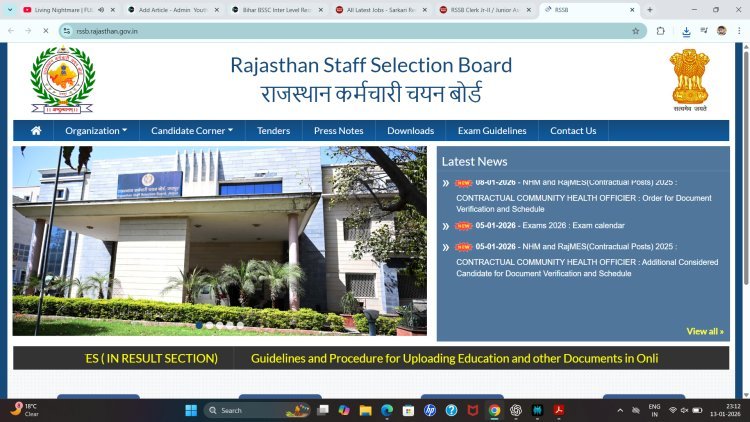Click the building photo carousel image
Image resolution: width=750 pixels, height=422 pixels.
pos(220,241)
